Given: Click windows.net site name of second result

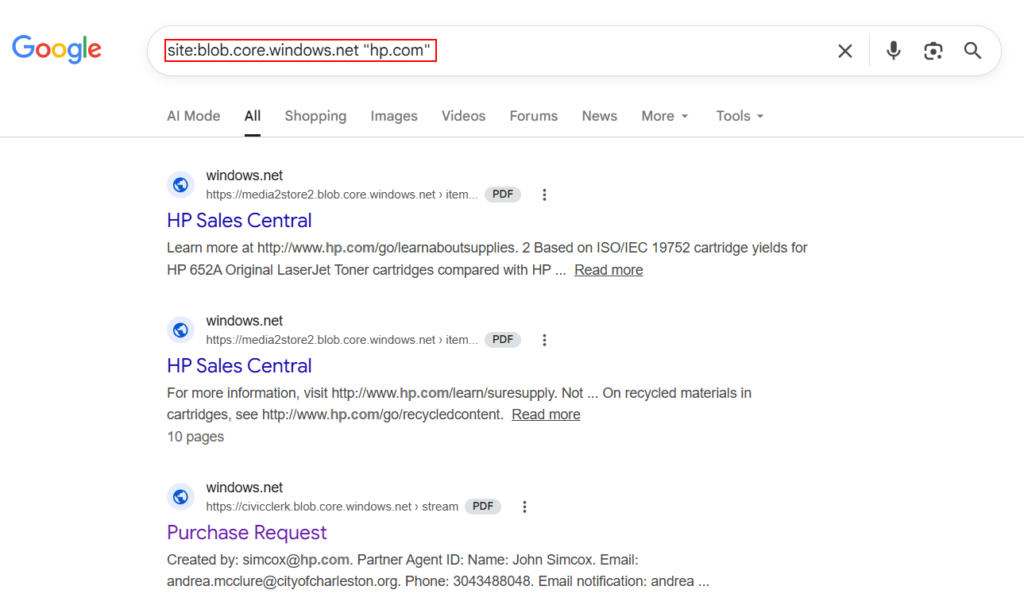Looking at the screenshot, I should 244,321.
